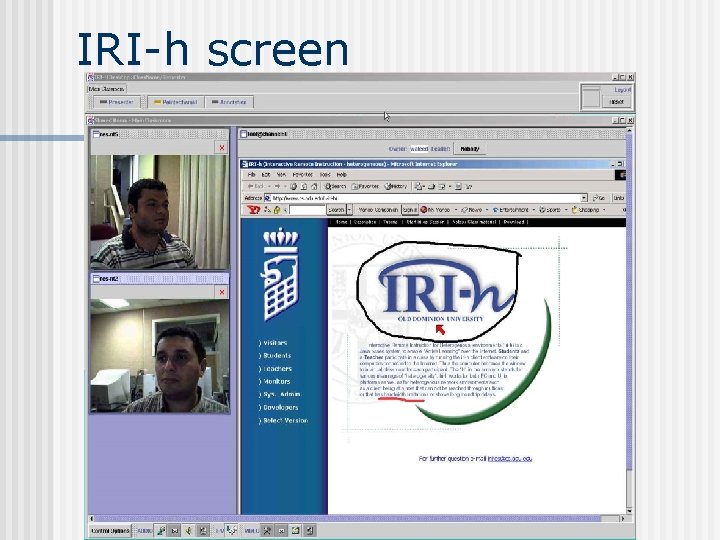
Task: Open the Edit menu in Internet Explorer
Action: pos(265,174)
